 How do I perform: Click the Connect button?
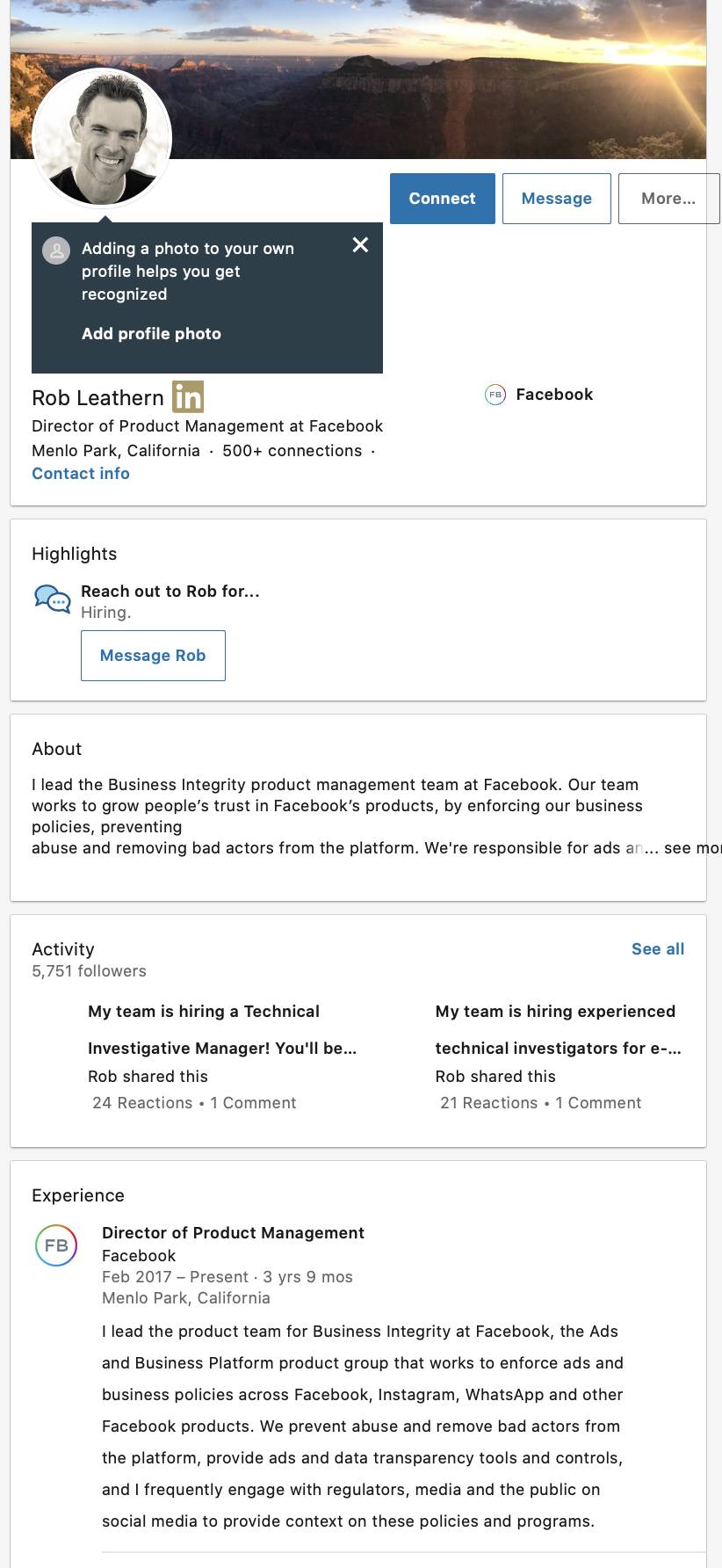click(442, 199)
